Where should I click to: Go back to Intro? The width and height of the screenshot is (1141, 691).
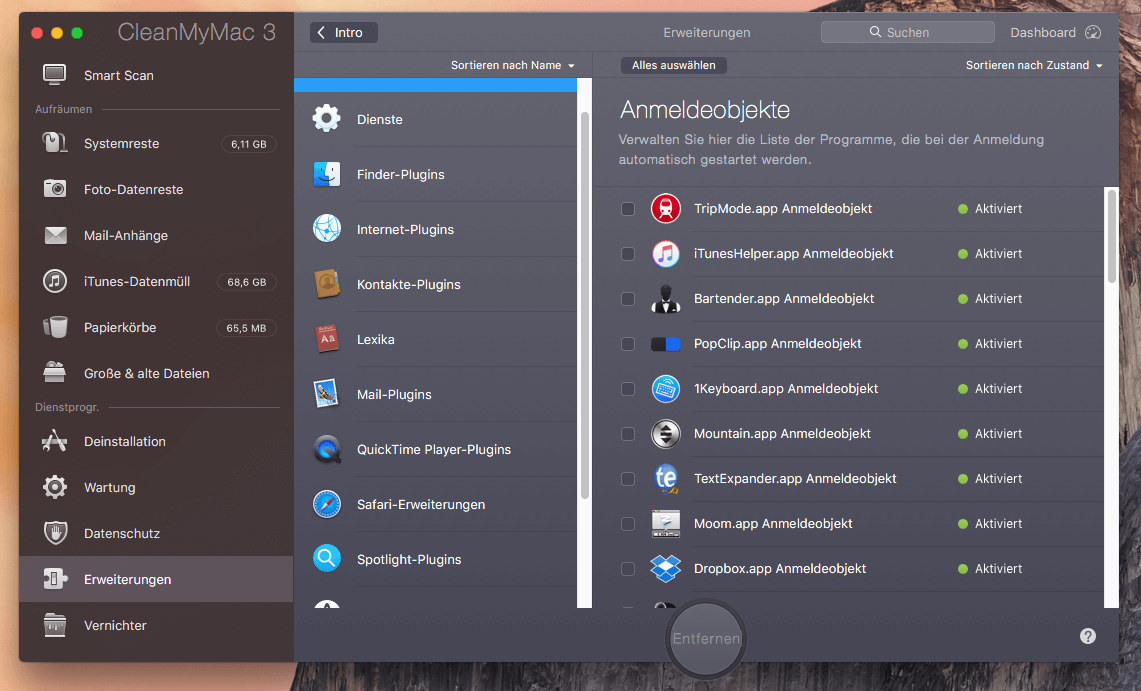[343, 32]
